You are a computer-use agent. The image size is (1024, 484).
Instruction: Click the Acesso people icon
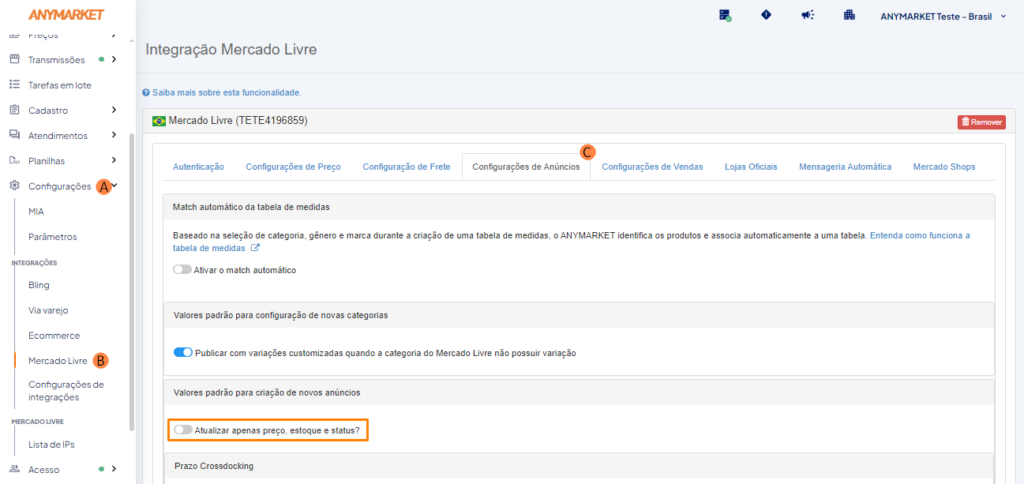point(14,469)
